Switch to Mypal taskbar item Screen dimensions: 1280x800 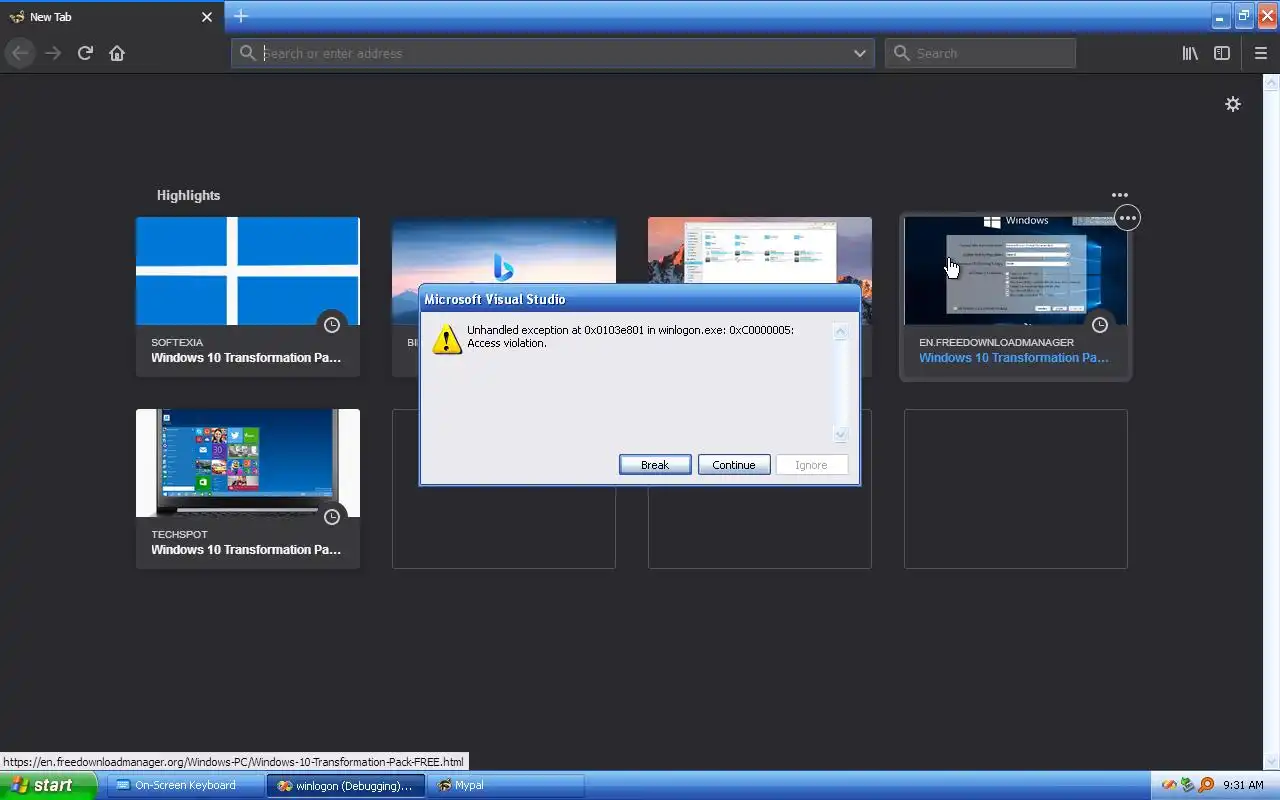pyautogui.click(x=506, y=786)
